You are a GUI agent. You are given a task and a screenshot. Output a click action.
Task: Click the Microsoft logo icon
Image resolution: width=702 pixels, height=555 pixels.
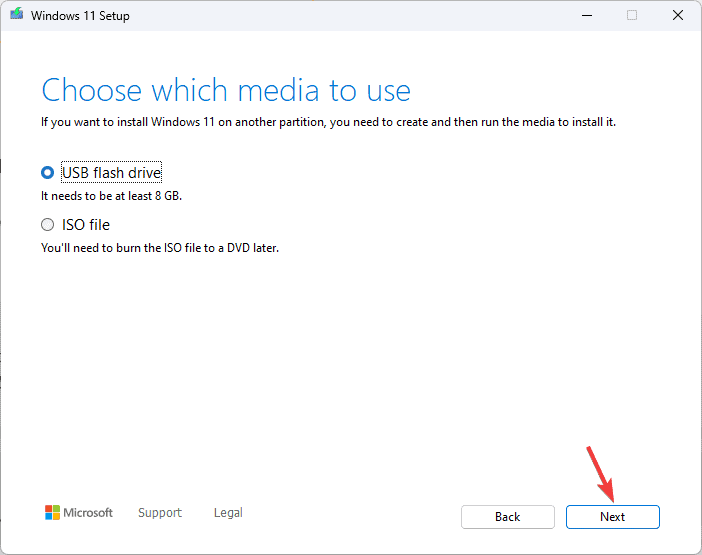(x=52, y=512)
